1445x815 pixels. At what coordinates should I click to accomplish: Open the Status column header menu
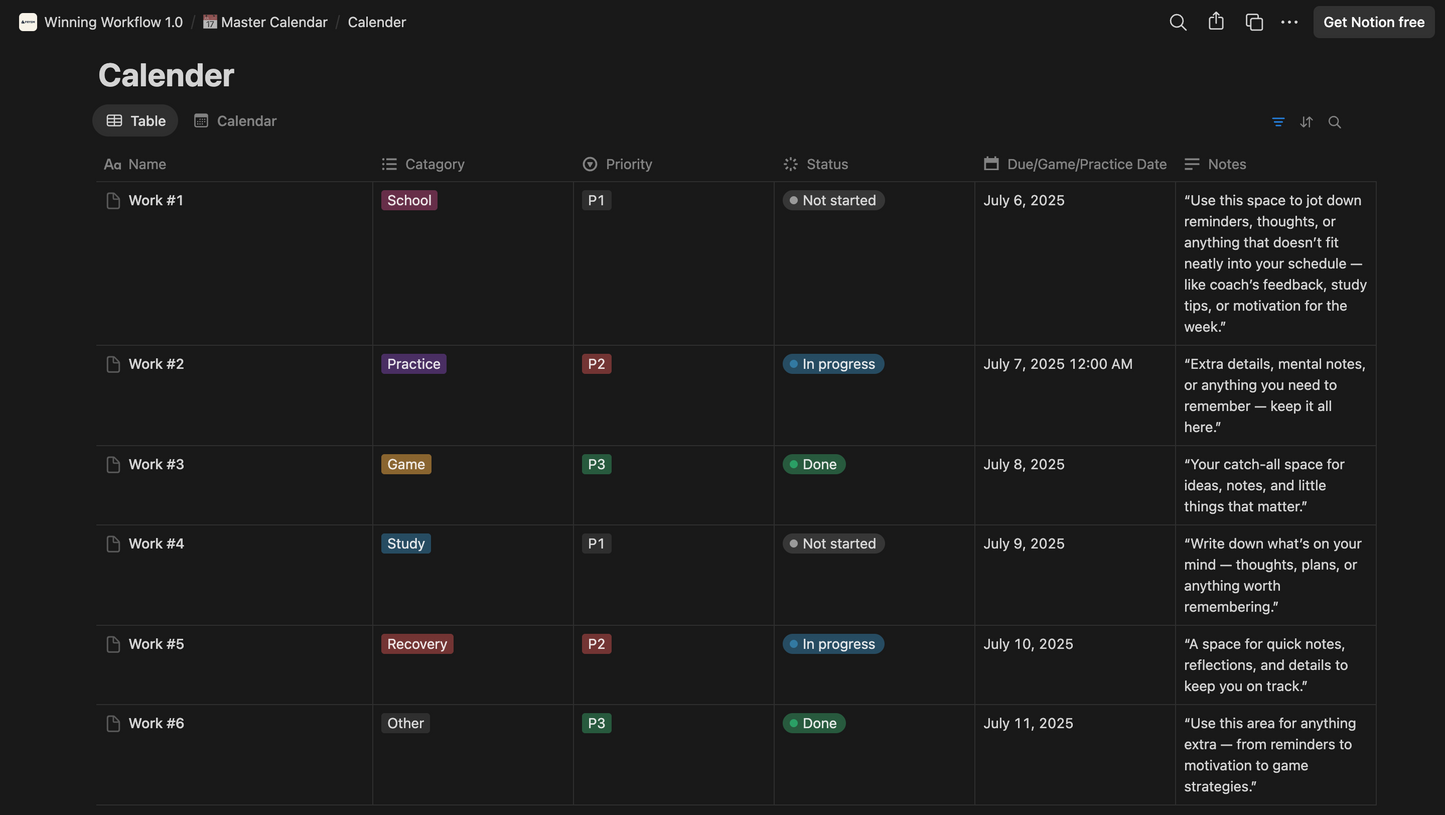(x=826, y=164)
